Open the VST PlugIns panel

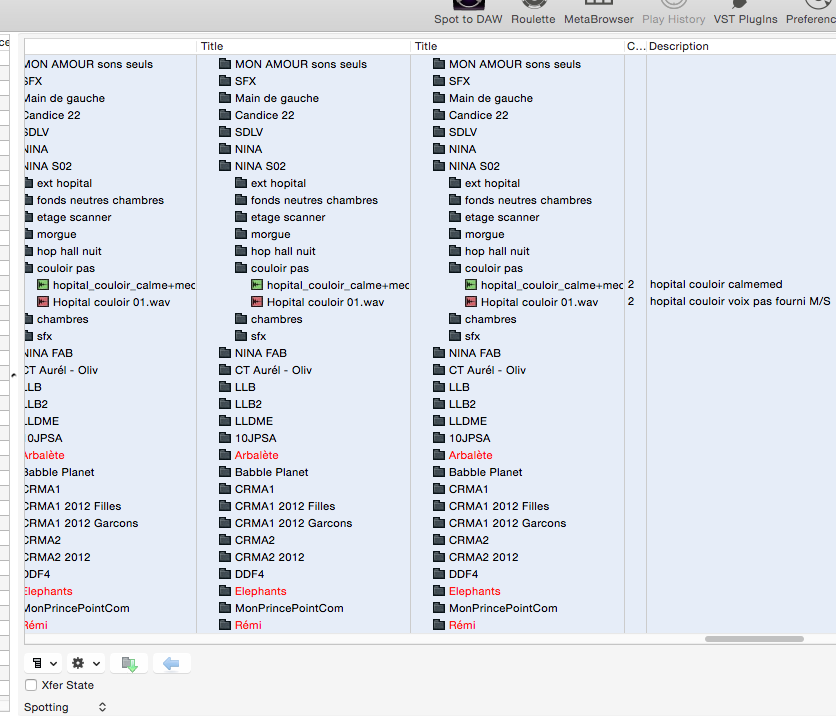(x=745, y=13)
